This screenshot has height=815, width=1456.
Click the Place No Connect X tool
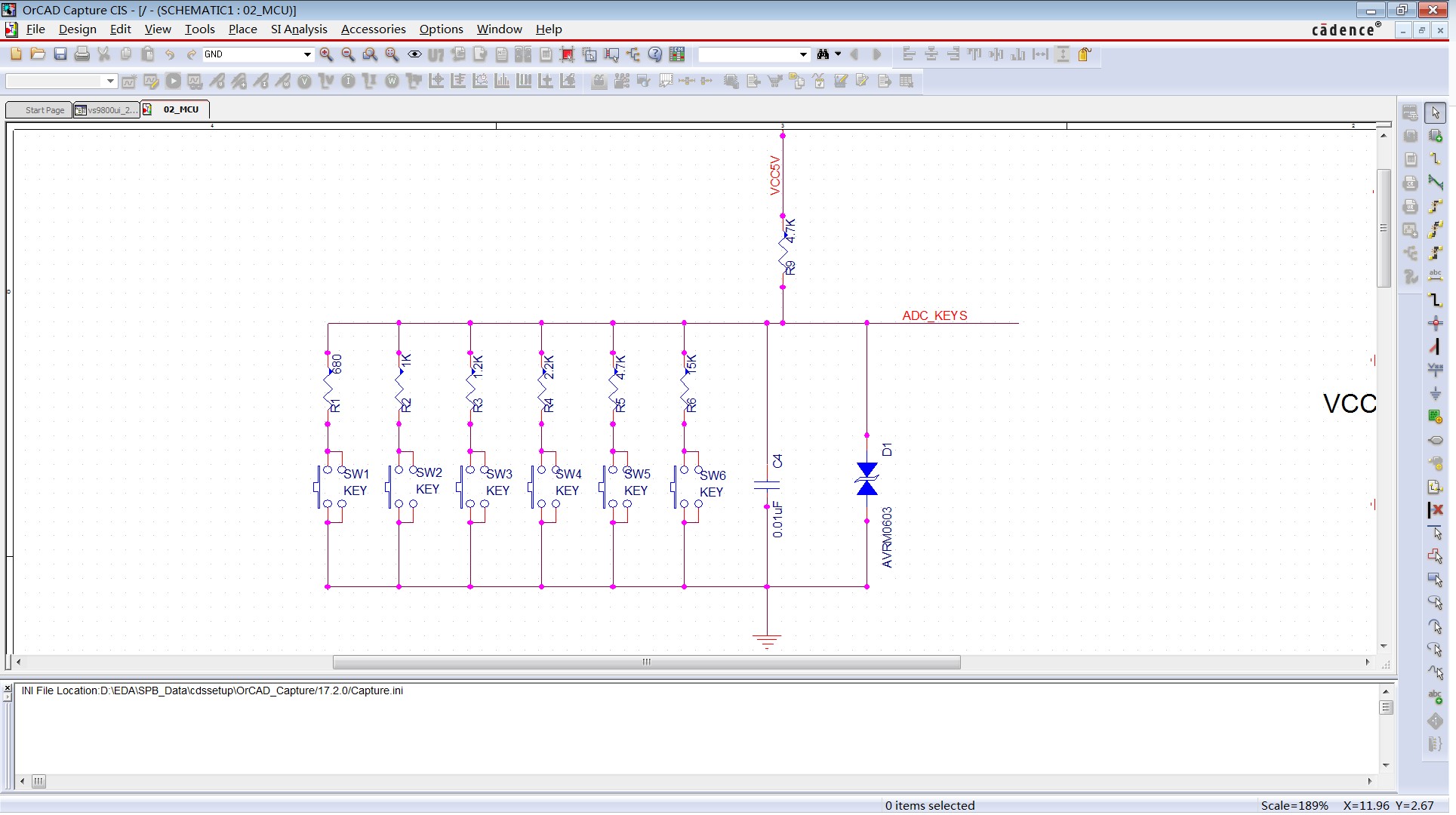[x=1435, y=510]
